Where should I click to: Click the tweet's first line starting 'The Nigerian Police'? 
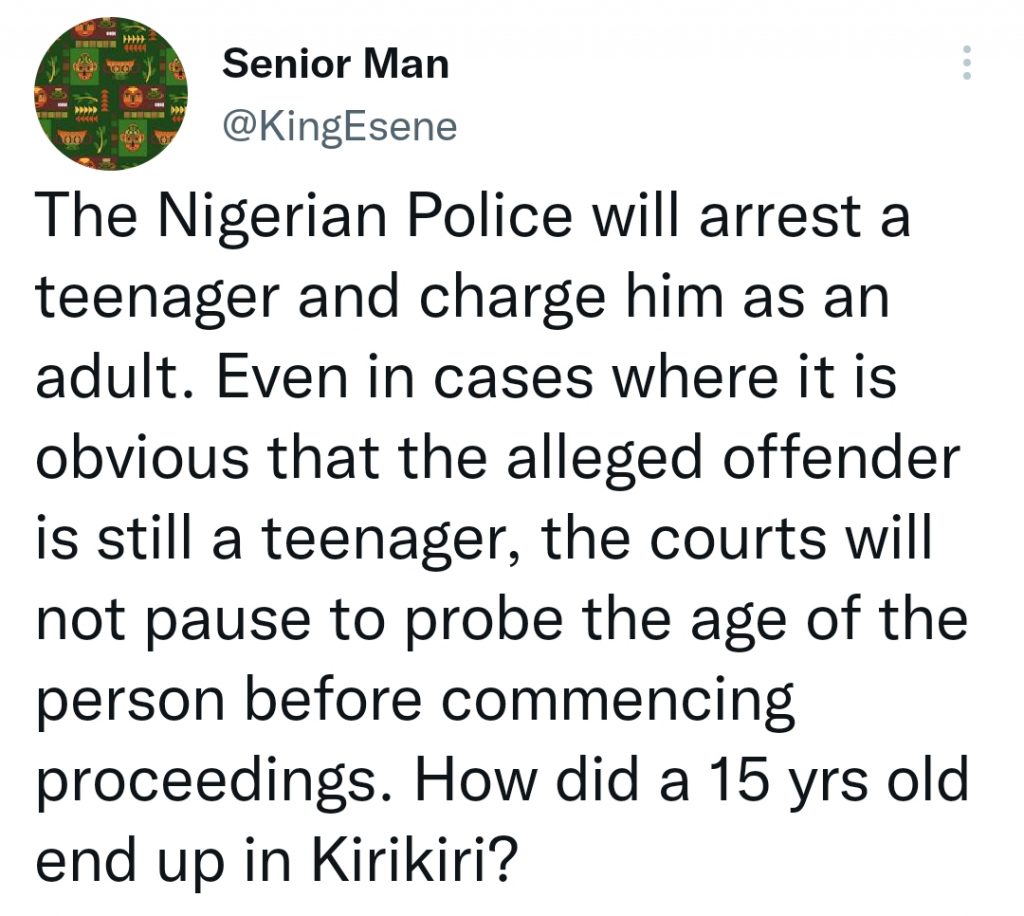tap(473, 217)
